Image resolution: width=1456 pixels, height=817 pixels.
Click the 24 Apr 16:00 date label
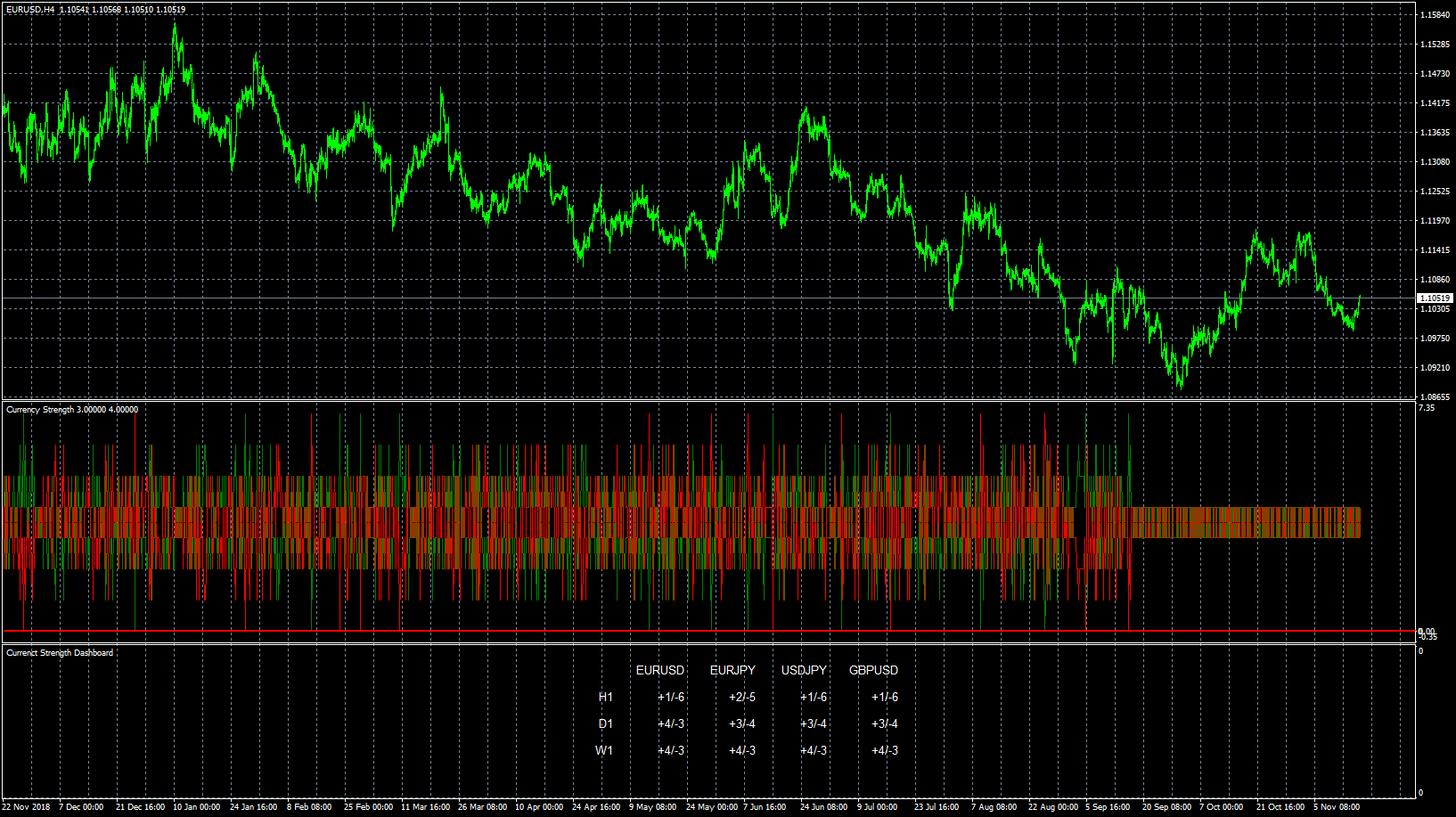click(x=596, y=807)
